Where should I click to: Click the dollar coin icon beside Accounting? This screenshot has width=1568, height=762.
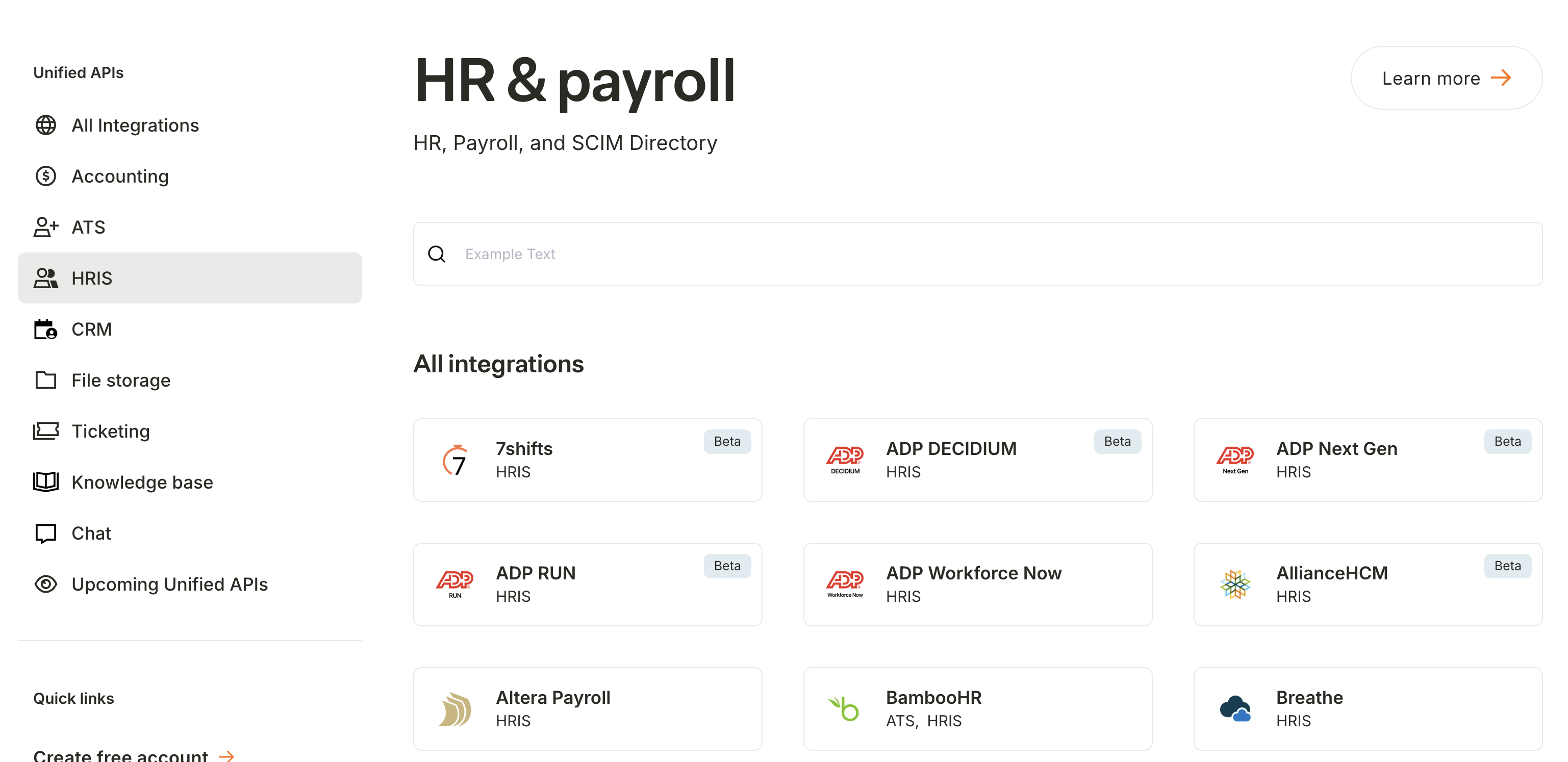pos(45,176)
